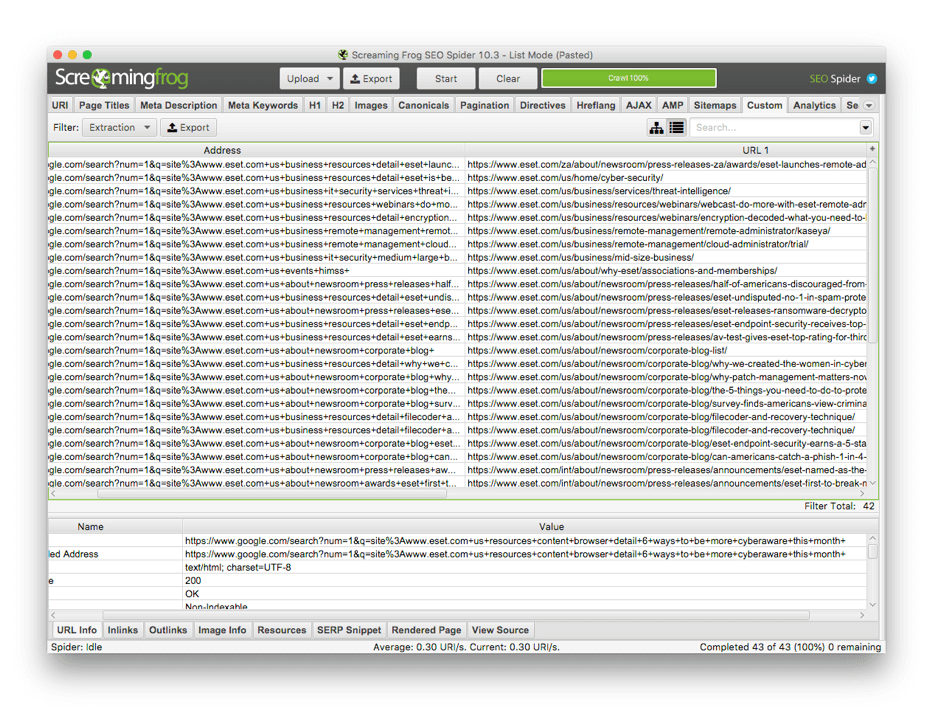Click details pane horizontal scrollbar

click(456, 615)
